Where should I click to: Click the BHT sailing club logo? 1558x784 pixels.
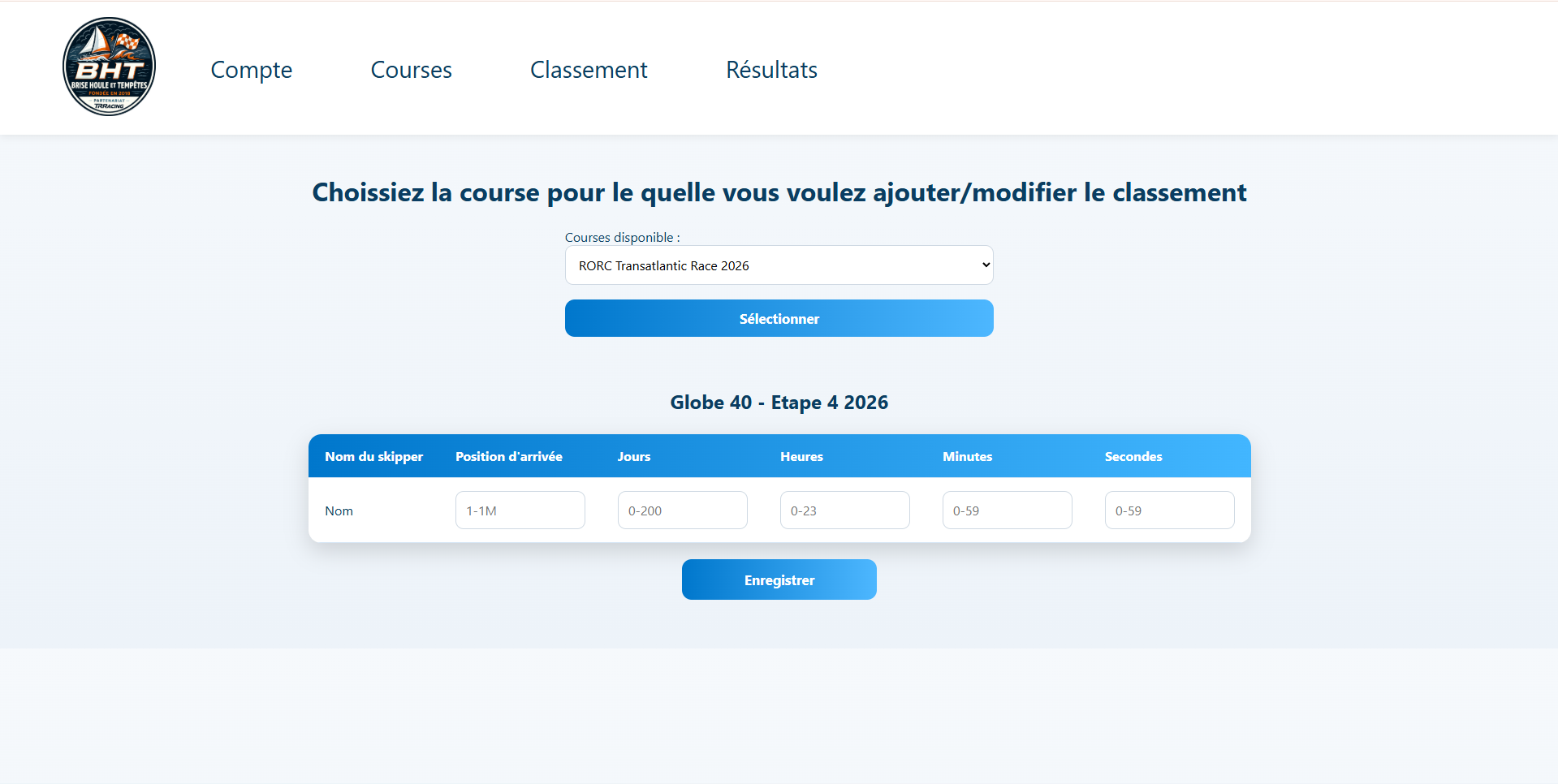[109, 67]
